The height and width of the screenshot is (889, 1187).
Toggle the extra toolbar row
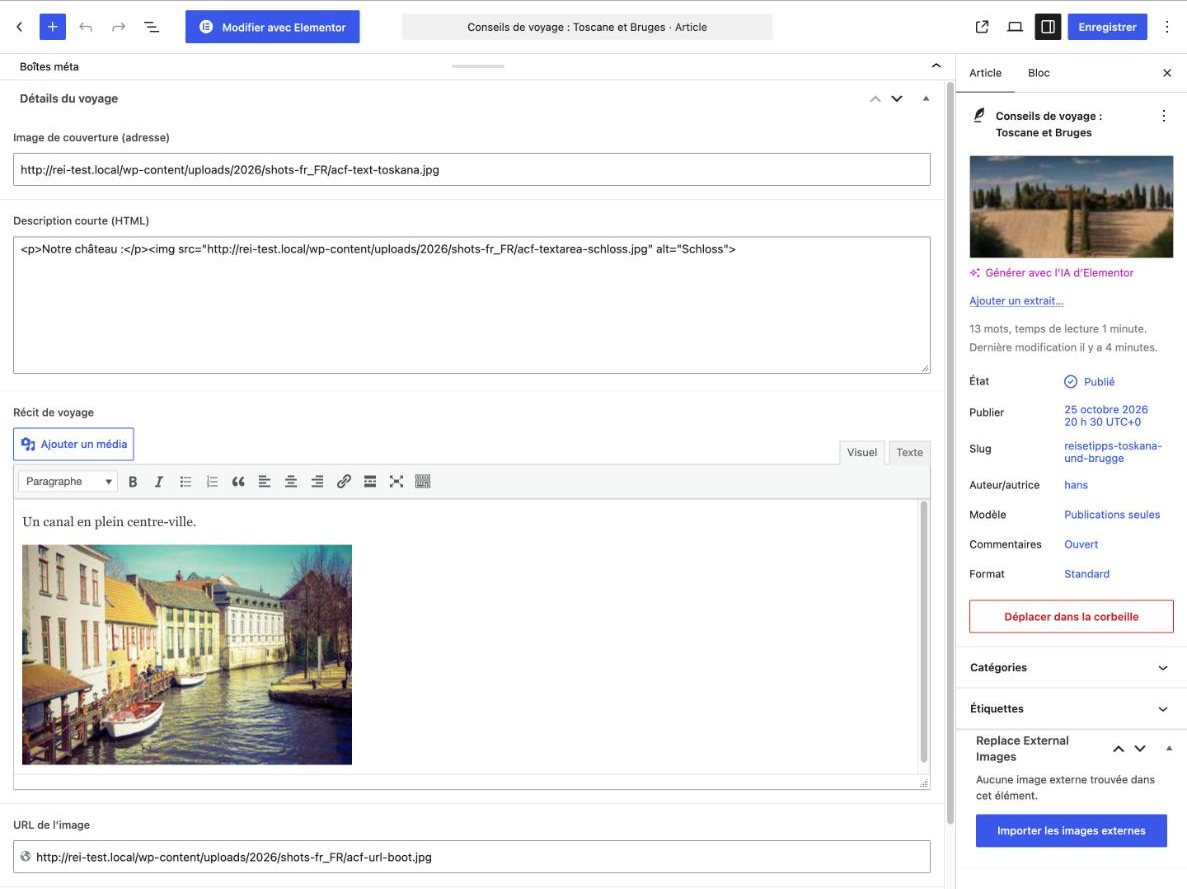[423, 482]
